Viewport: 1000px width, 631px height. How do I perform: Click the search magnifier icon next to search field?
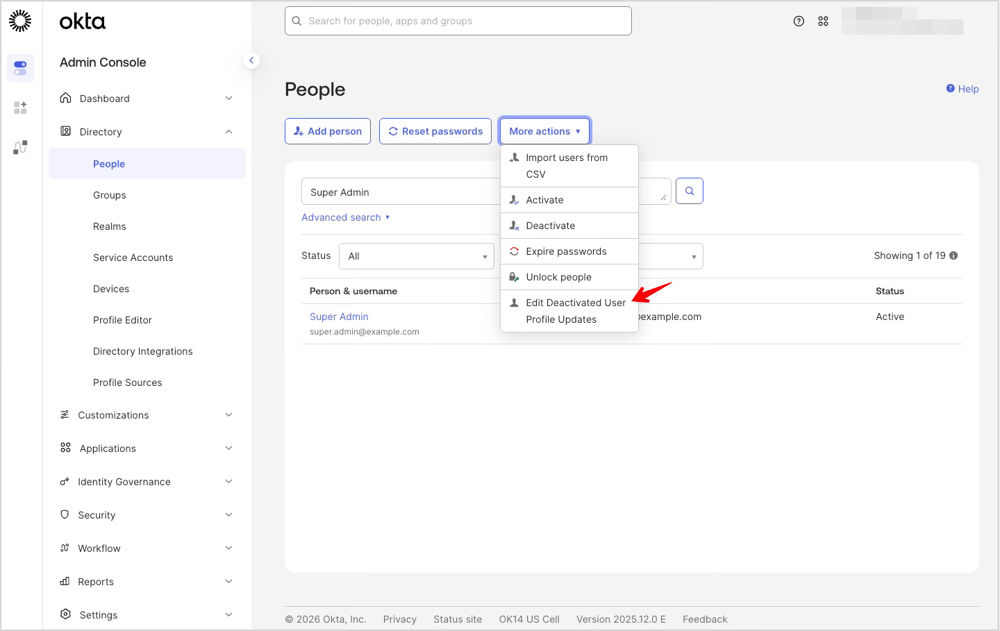[689, 191]
